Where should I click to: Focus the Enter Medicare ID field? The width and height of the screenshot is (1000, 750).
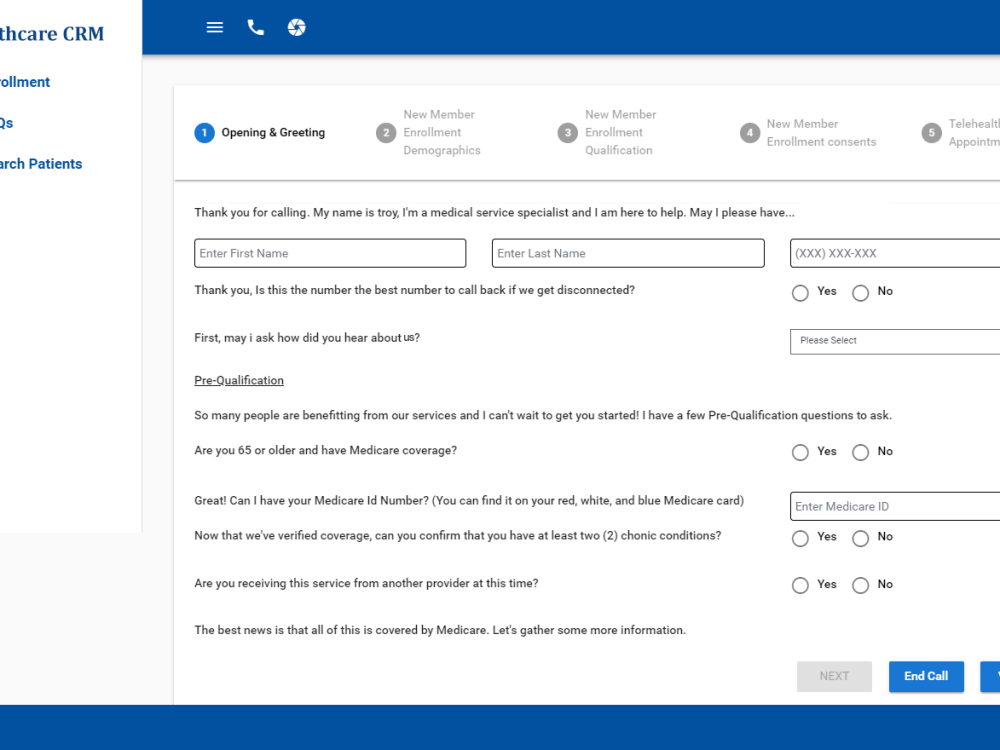point(895,506)
